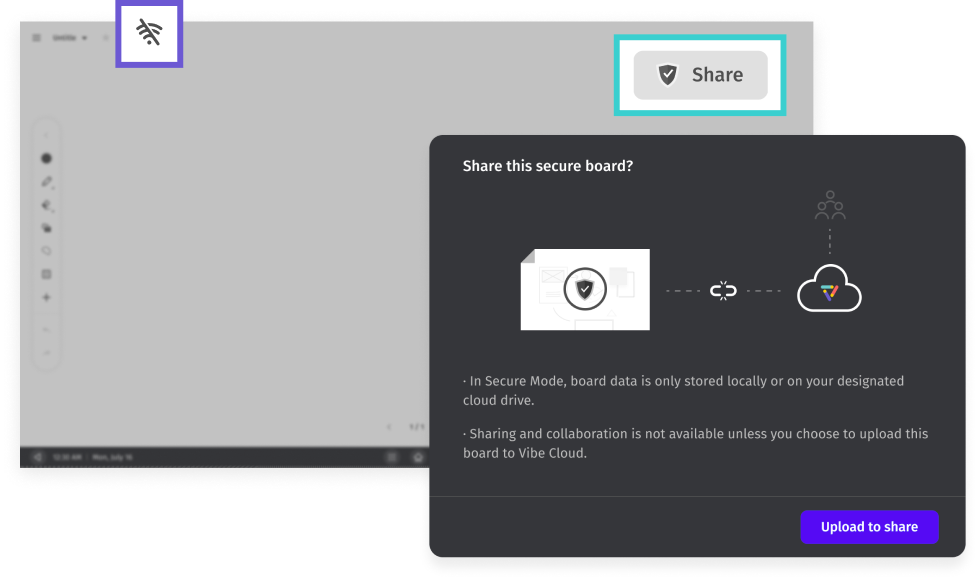
Task: Select the Eraser tool in left toolbar
Action: tap(46, 205)
